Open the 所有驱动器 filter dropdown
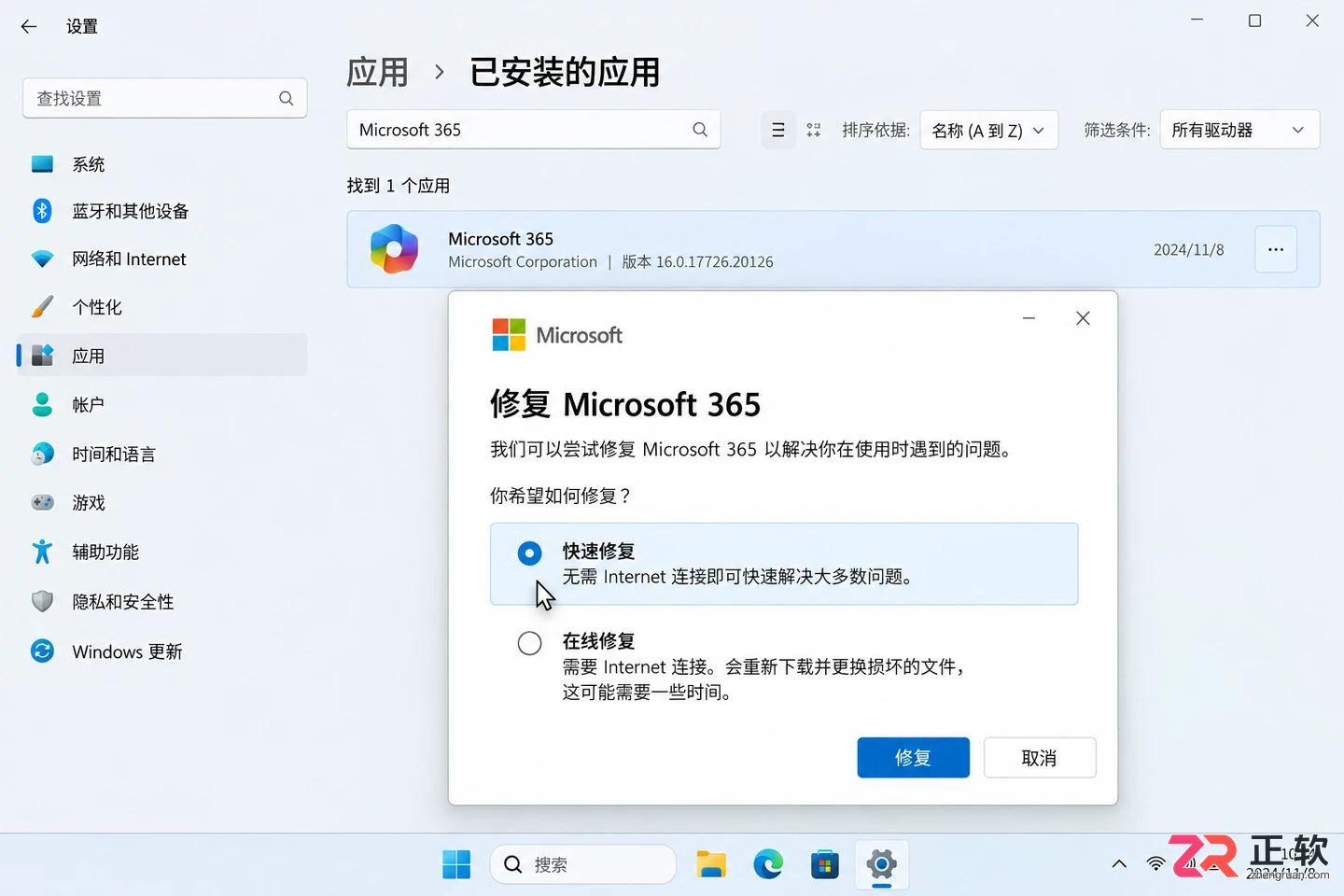1344x896 pixels. tap(1239, 130)
